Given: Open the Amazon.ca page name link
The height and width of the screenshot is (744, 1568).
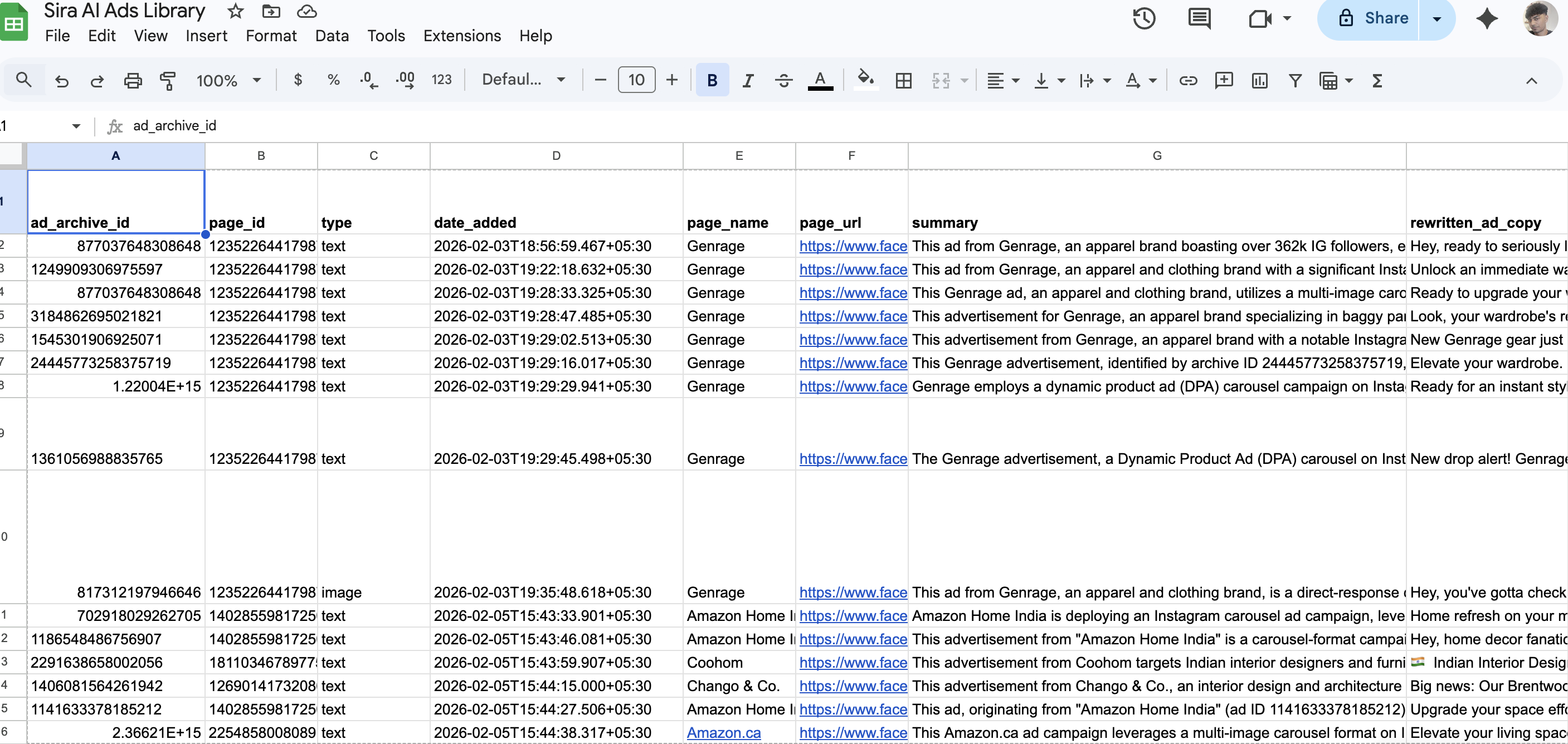Looking at the screenshot, I should pos(724,732).
